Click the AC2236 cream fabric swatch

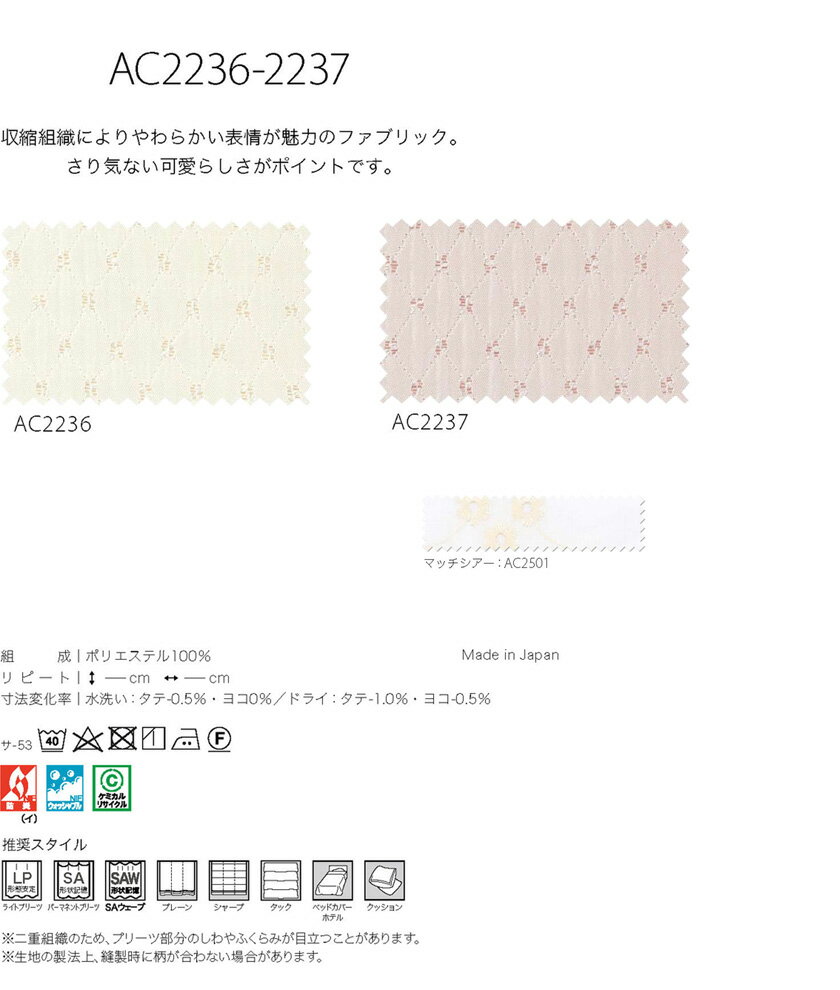[x=156, y=313]
